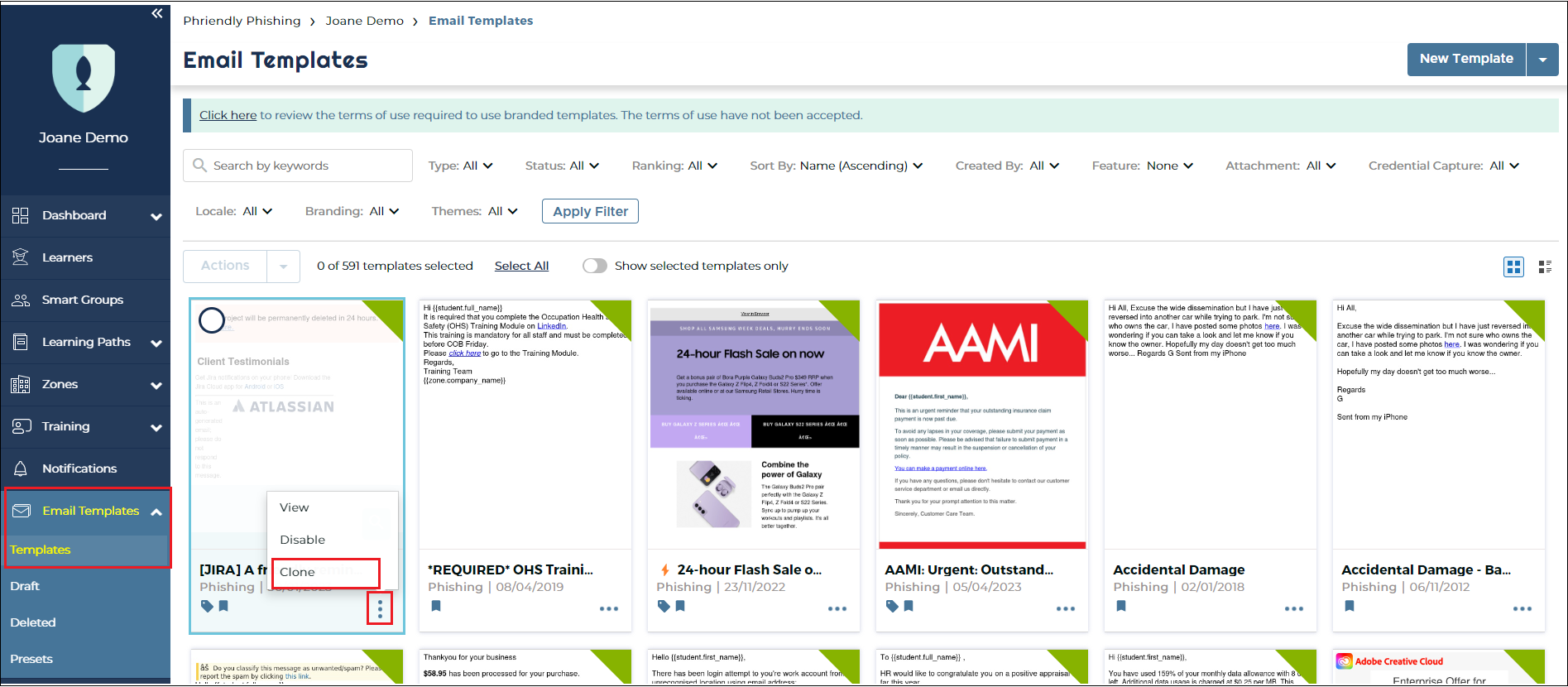
Task: Open New Template dropdown arrow
Action: [1542, 60]
